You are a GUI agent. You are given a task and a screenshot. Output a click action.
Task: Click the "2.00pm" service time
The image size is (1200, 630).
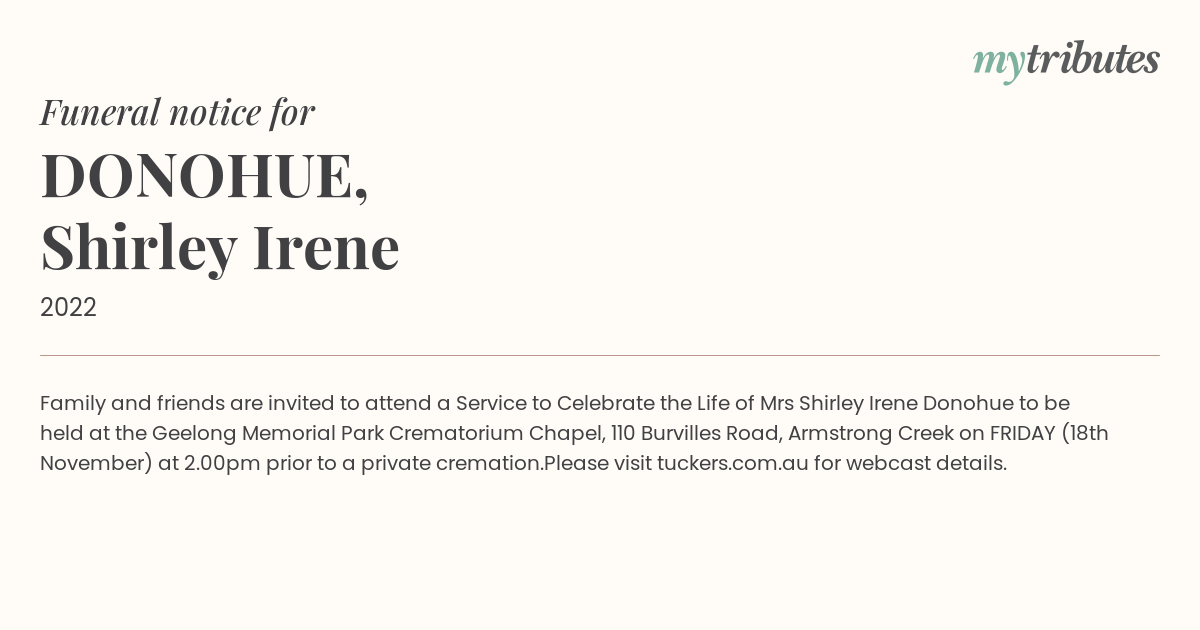pos(222,464)
